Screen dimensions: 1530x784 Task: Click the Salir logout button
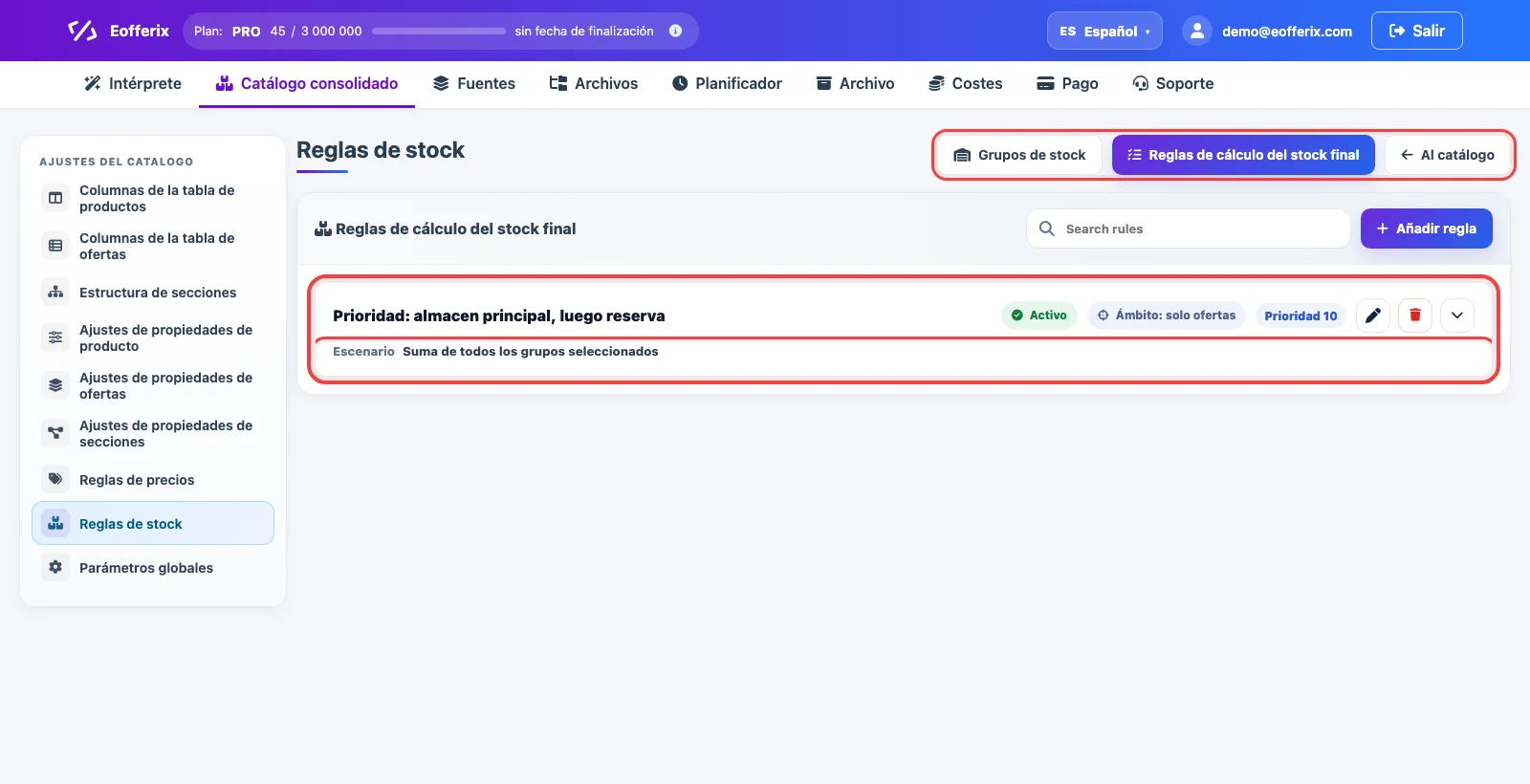[x=1417, y=31]
